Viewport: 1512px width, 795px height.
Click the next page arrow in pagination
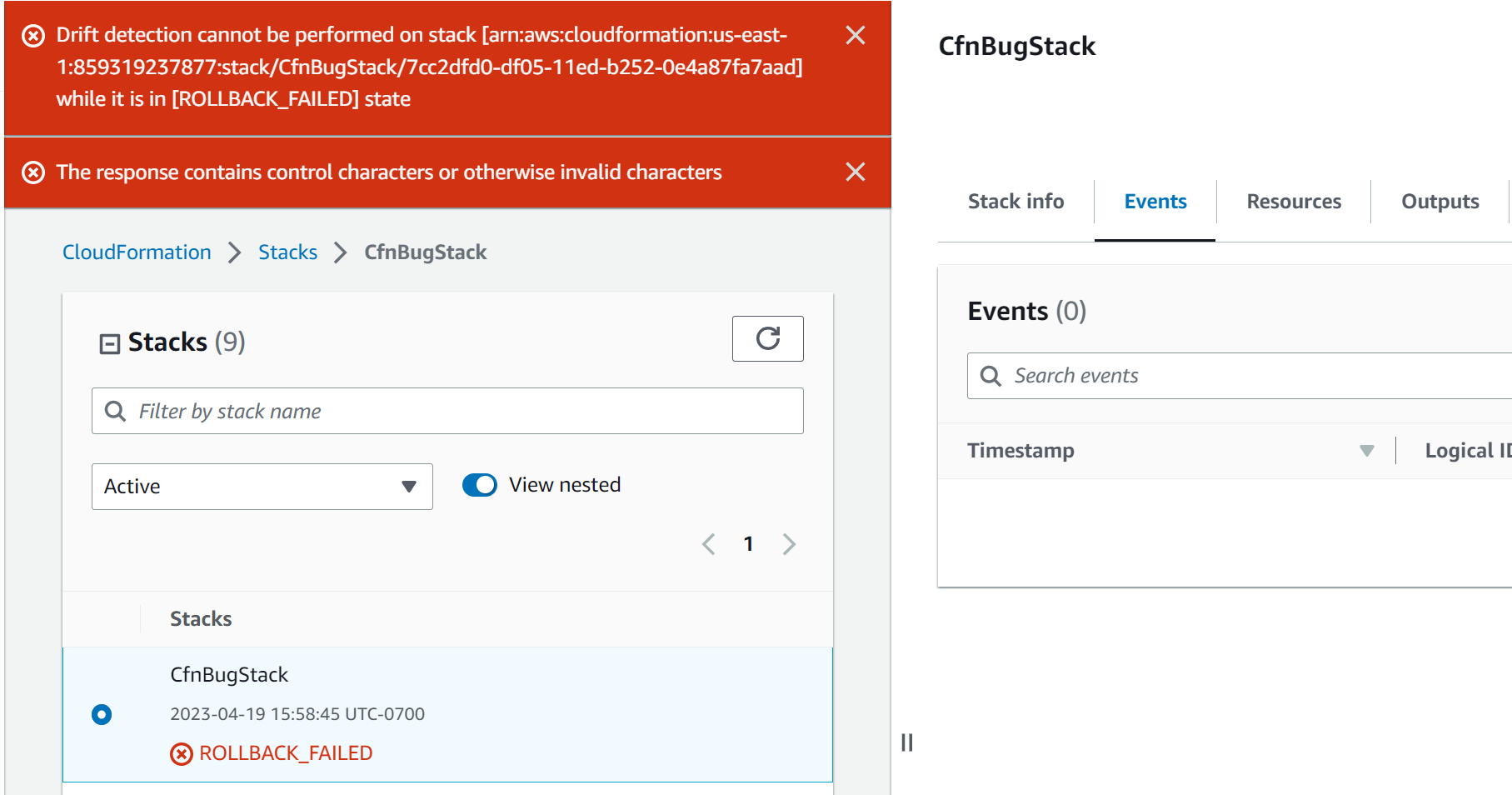coord(789,543)
